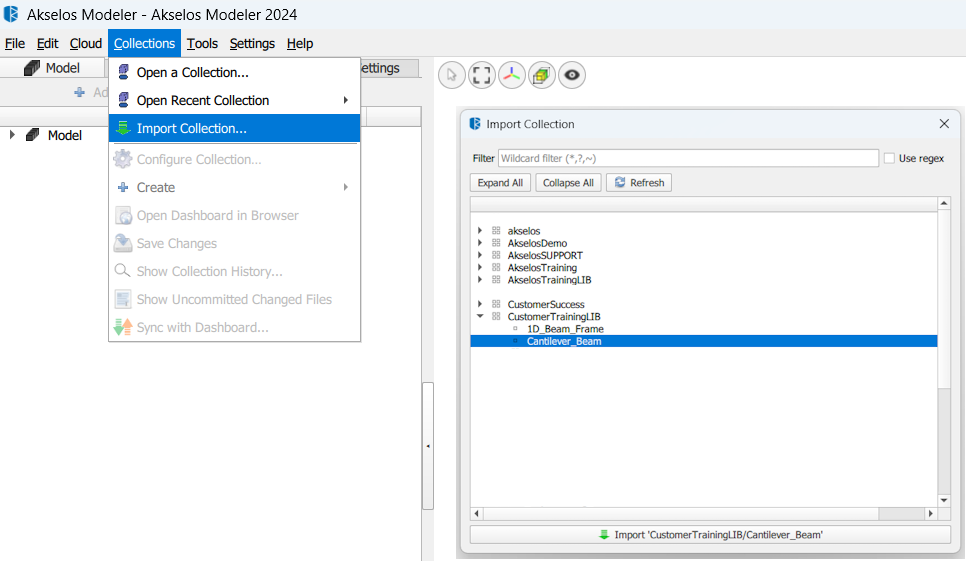
Task: Open the Help menu
Action: point(300,44)
